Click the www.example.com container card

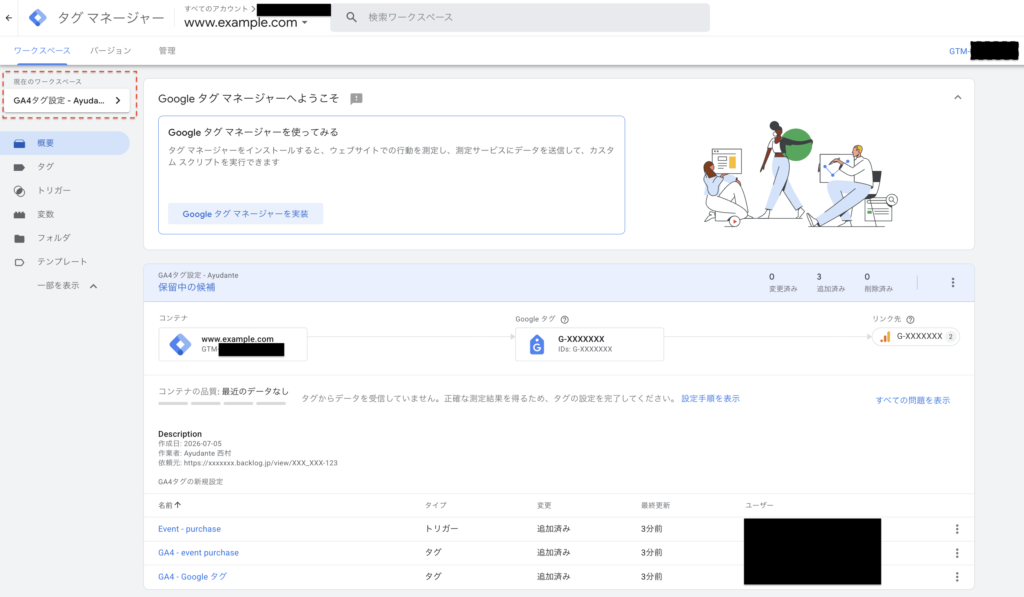click(x=232, y=344)
